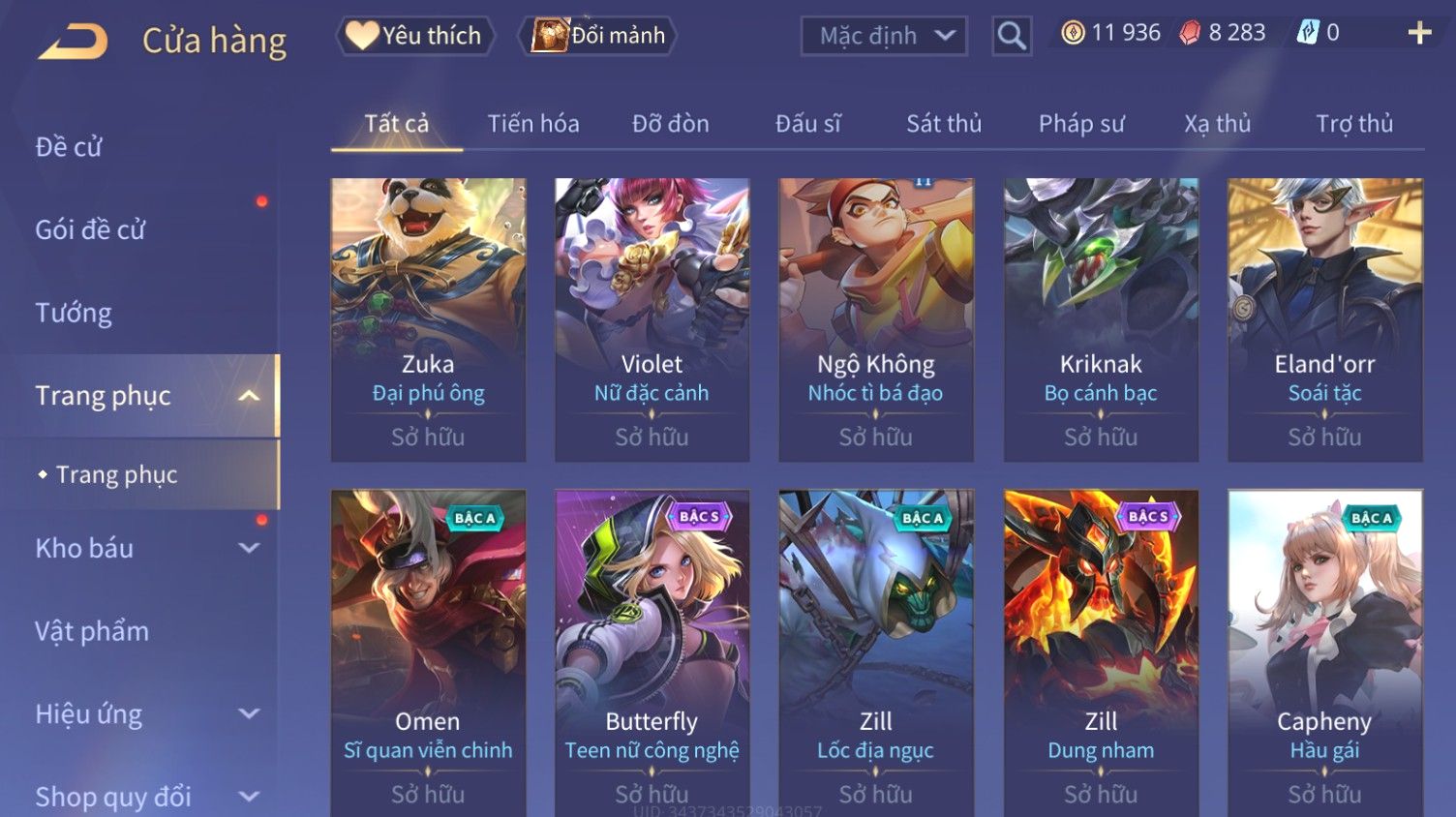
Task: Click the red ruby currency icon
Action: tap(1190, 33)
